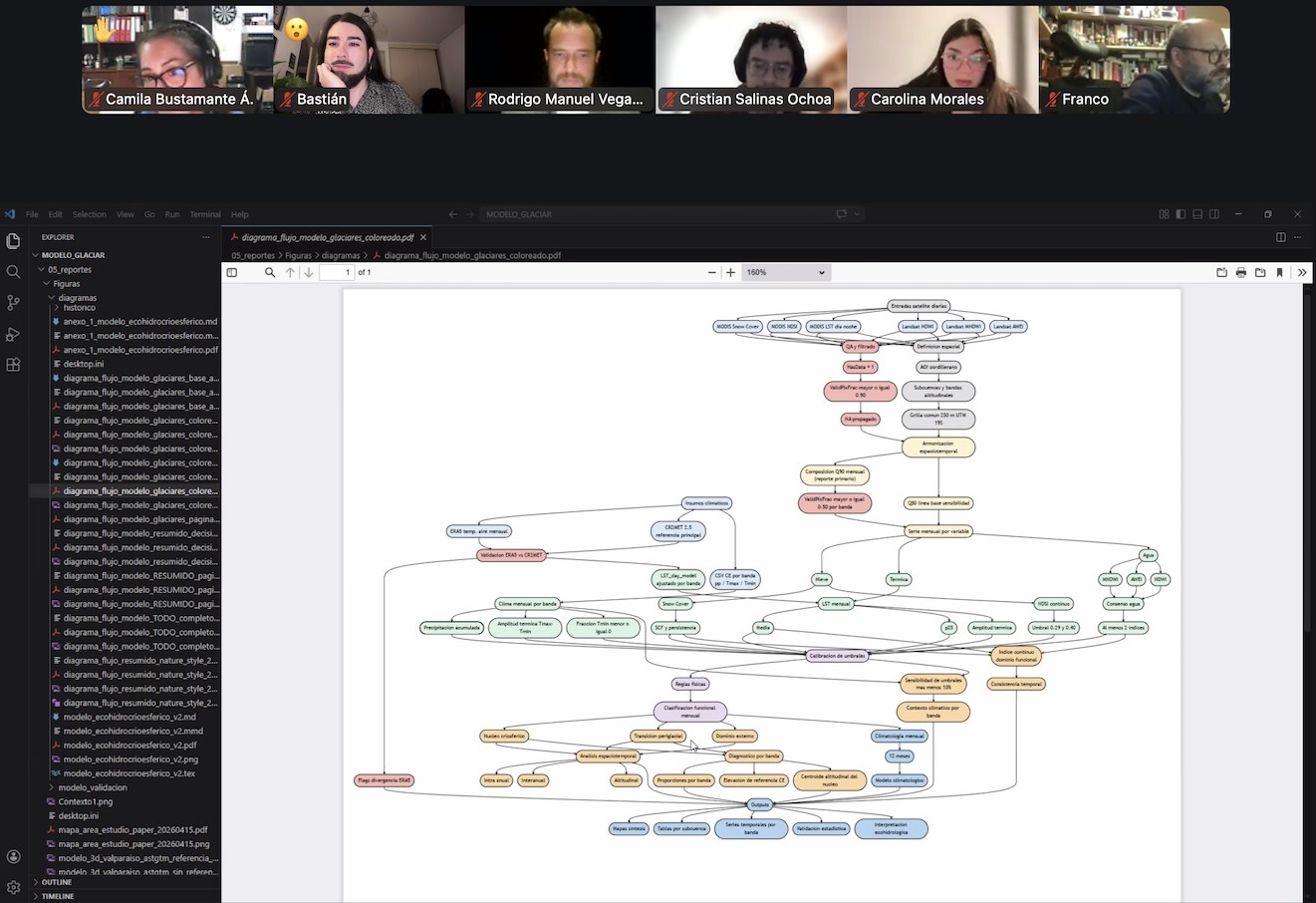
Task: Expand the OUTLINE section
Action: (57, 882)
